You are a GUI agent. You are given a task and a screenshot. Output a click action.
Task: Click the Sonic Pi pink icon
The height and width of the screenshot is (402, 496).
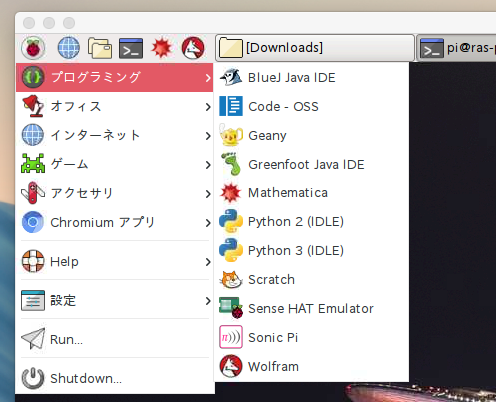coord(231,337)
